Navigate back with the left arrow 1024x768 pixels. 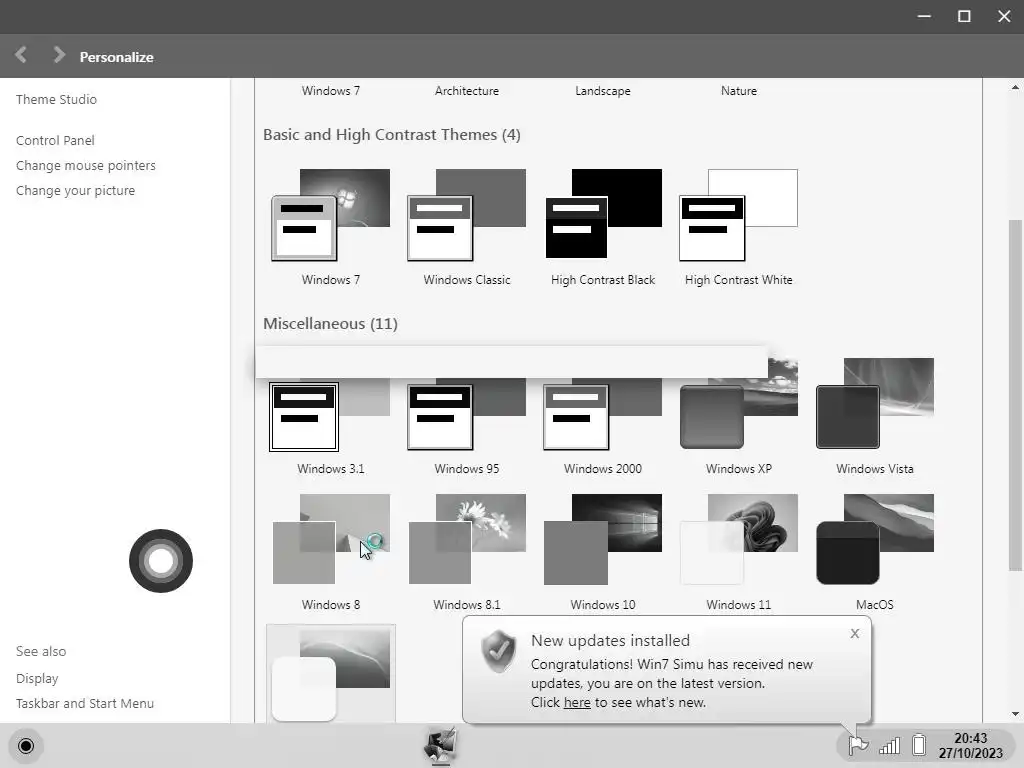(x=21, y=55)
